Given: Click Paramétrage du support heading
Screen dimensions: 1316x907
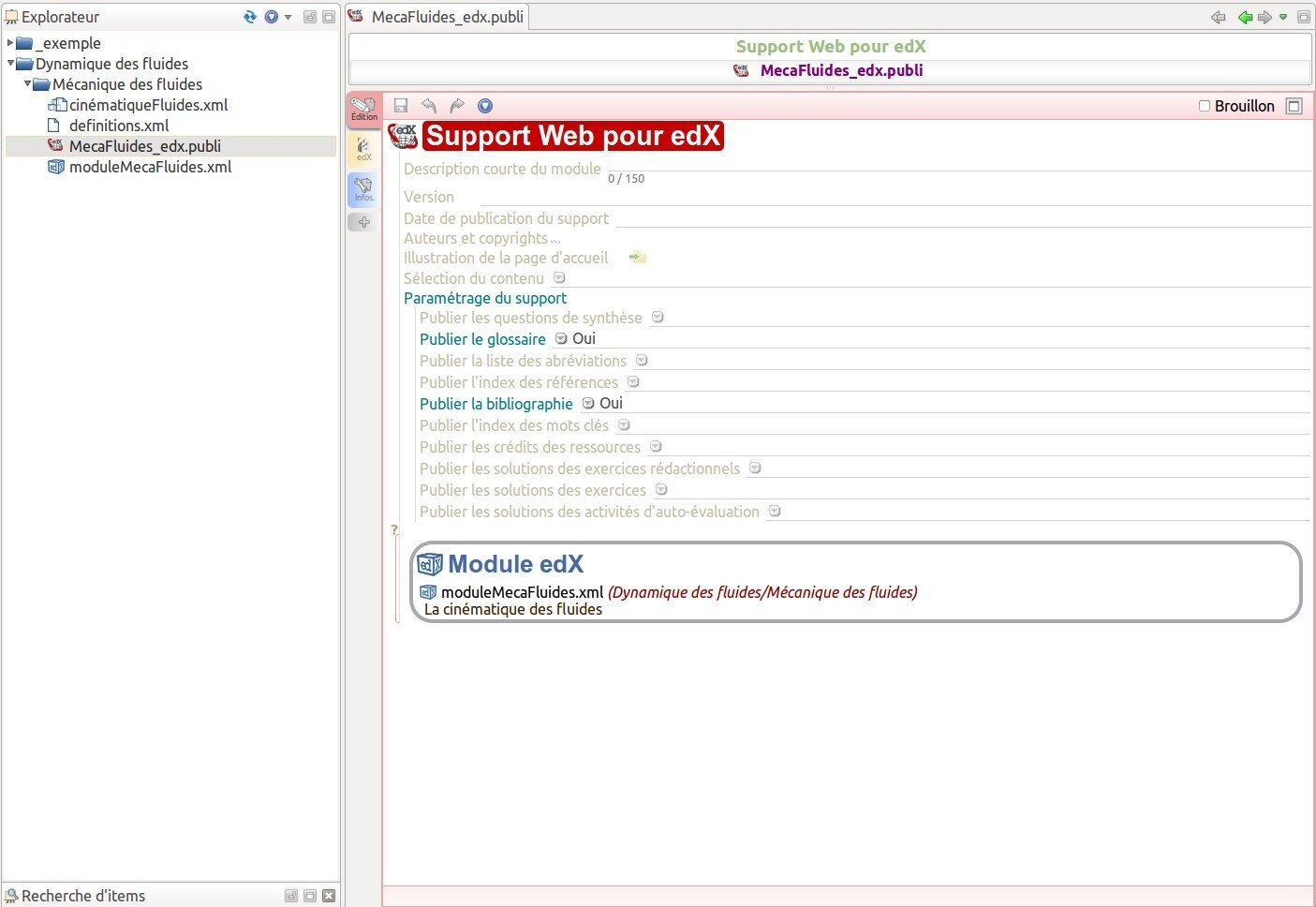Looking at the screenshot, I should (x=485, y=298).
